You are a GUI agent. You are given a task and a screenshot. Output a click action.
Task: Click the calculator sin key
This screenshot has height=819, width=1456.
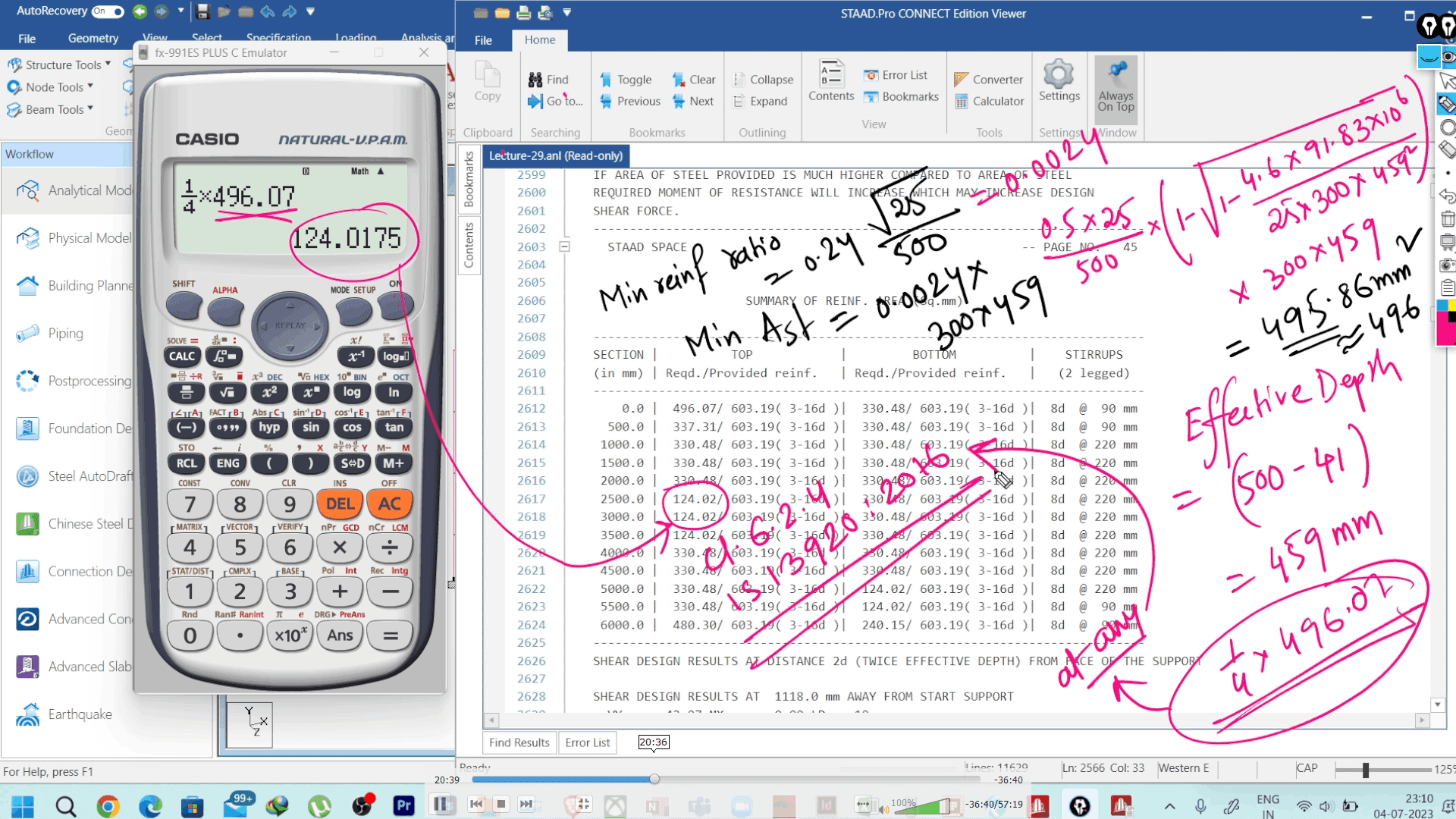(311, 427)
